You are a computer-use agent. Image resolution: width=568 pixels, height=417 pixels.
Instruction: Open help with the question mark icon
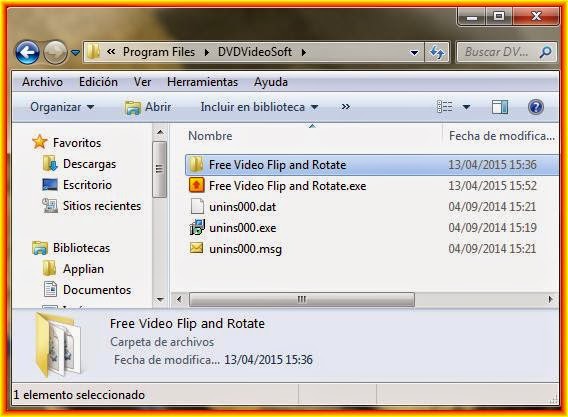[x=536, y=107]
